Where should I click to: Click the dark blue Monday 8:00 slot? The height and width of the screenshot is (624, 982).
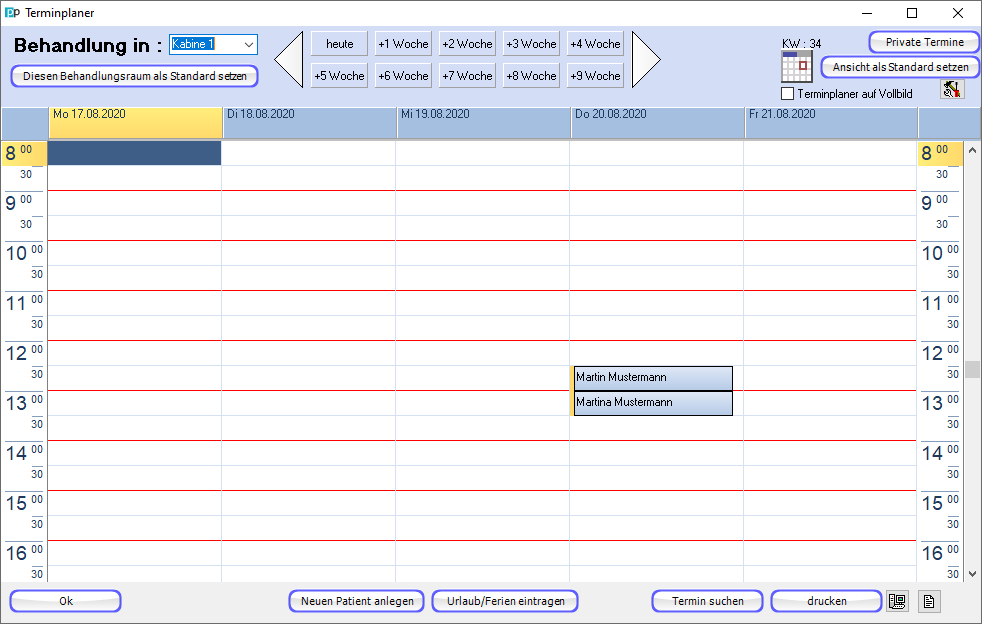[x=135, y=153]
